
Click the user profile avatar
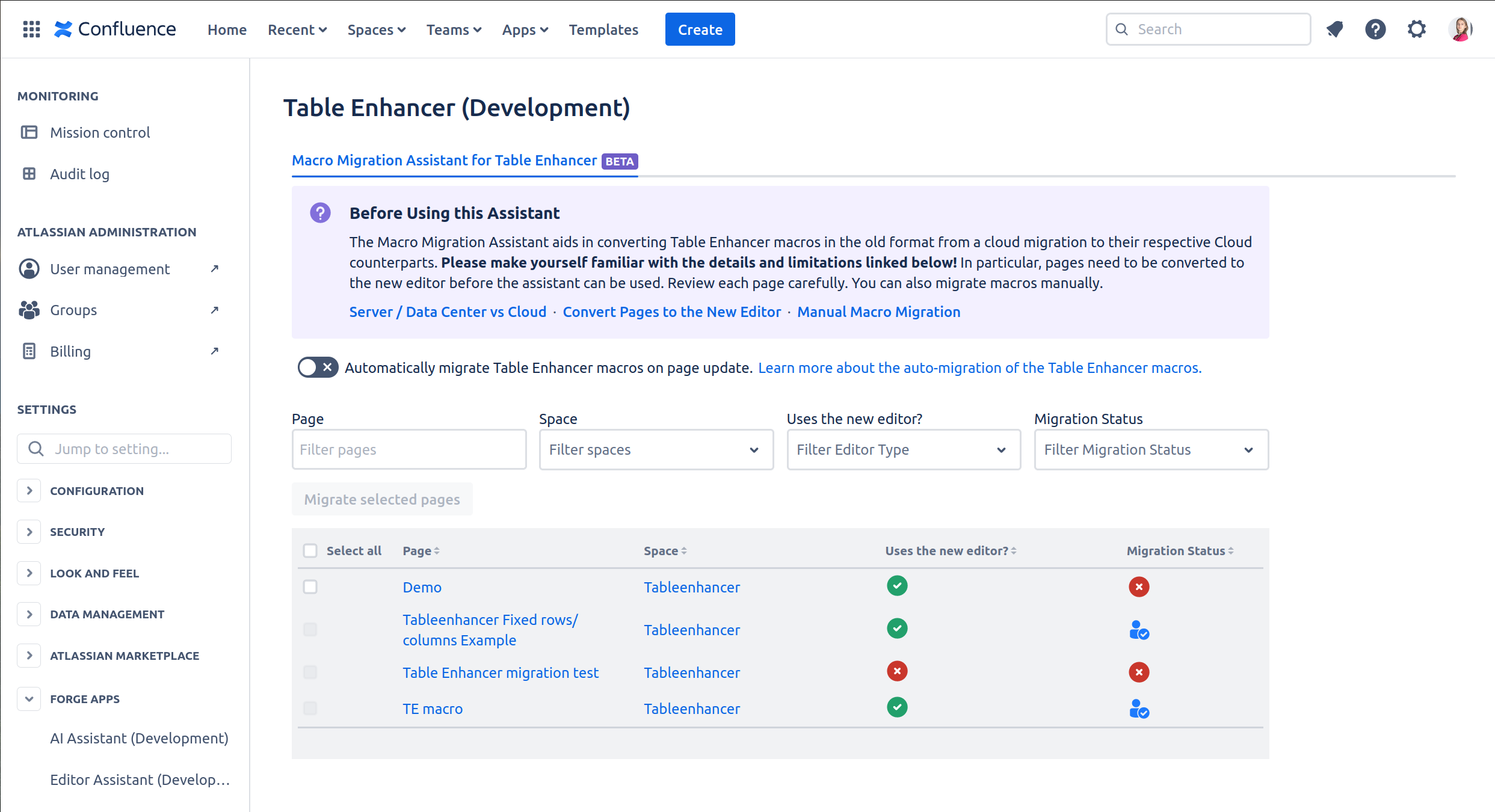coord(1460,29)
